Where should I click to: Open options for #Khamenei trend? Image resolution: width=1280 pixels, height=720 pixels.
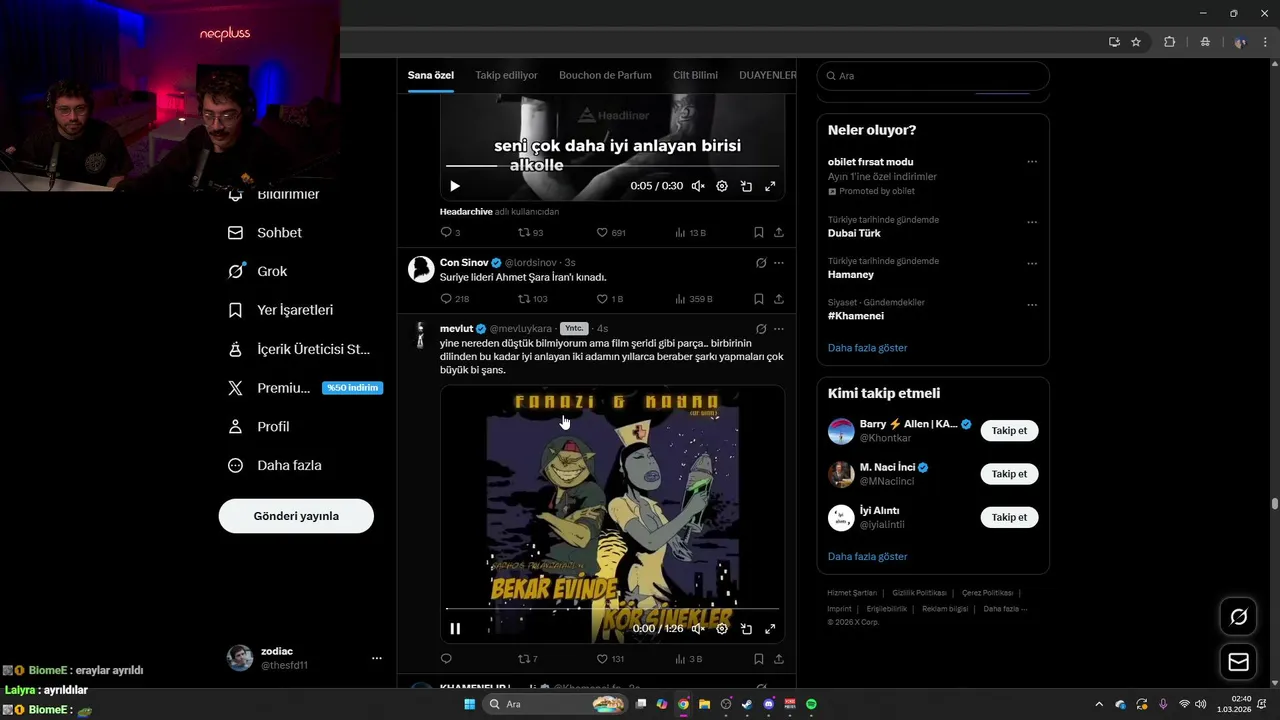(1032, 305)
